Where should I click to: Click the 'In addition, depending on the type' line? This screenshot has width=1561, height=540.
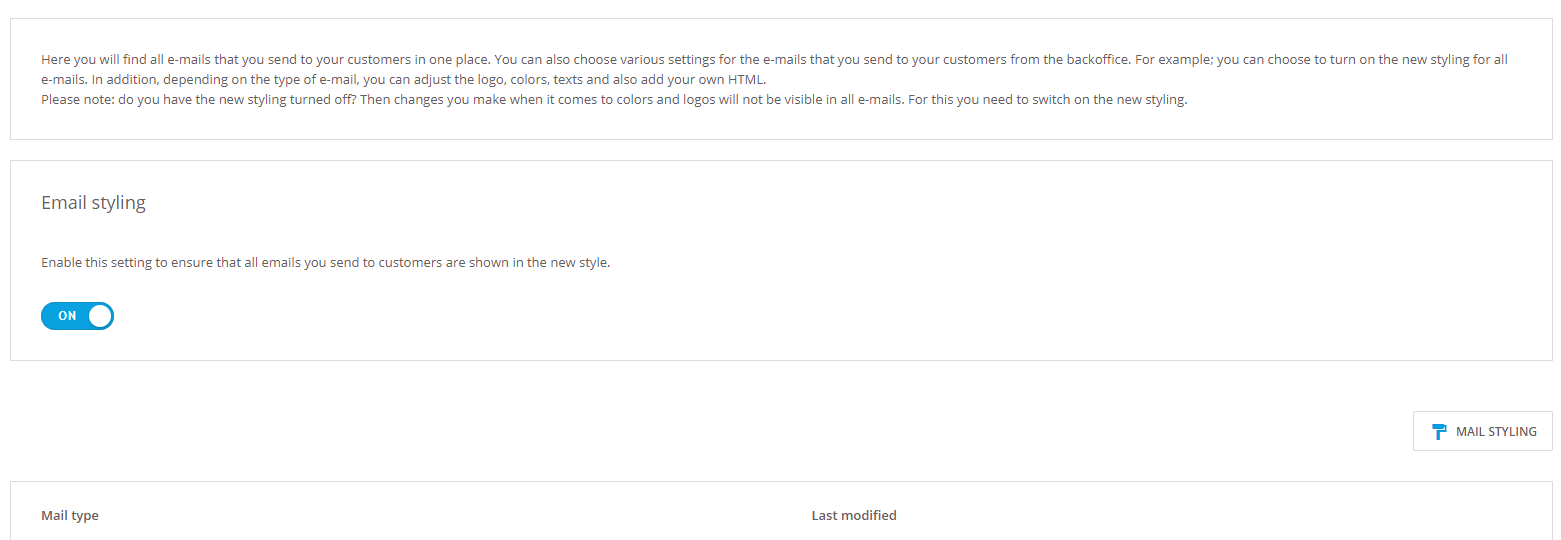(x=200, y=80)
